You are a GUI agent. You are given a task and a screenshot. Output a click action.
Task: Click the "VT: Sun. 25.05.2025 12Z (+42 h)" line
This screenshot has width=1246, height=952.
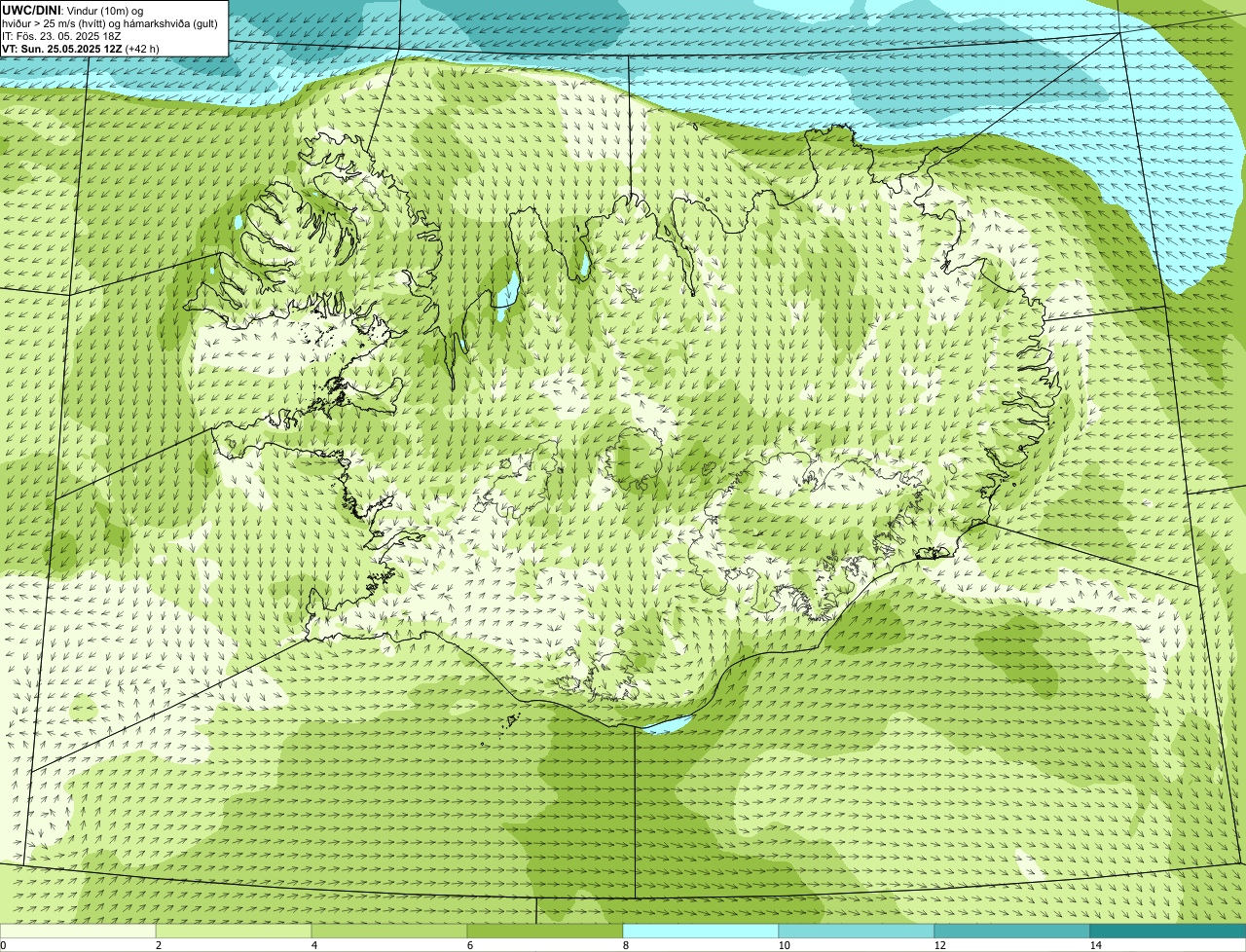point(81,48)
